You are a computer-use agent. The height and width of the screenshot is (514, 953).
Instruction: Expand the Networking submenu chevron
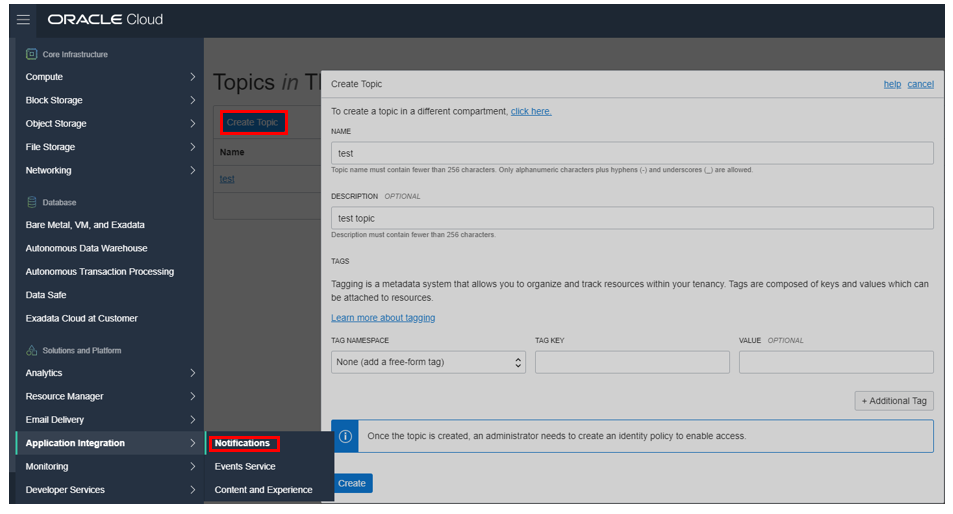pos(193,170)
